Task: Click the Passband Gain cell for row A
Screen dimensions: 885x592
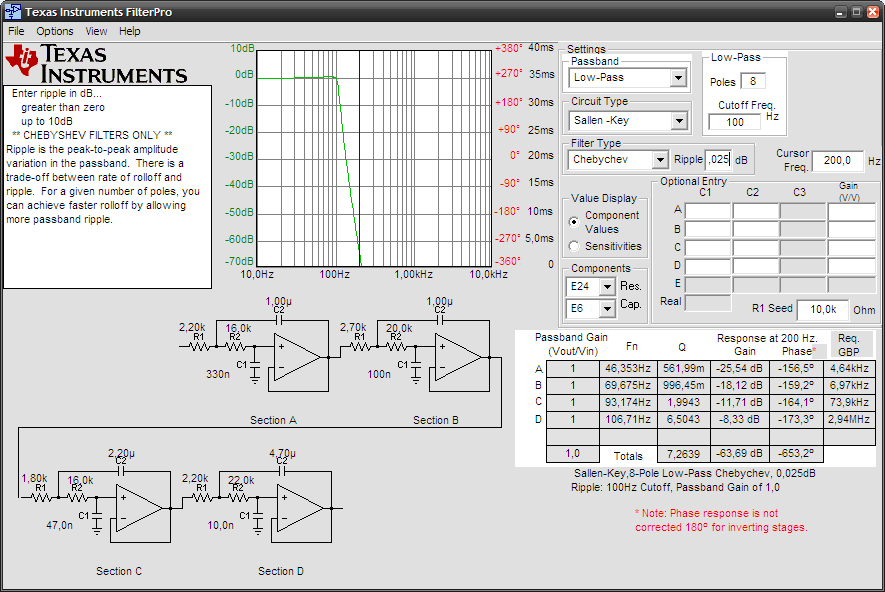Action: [573, 369]
